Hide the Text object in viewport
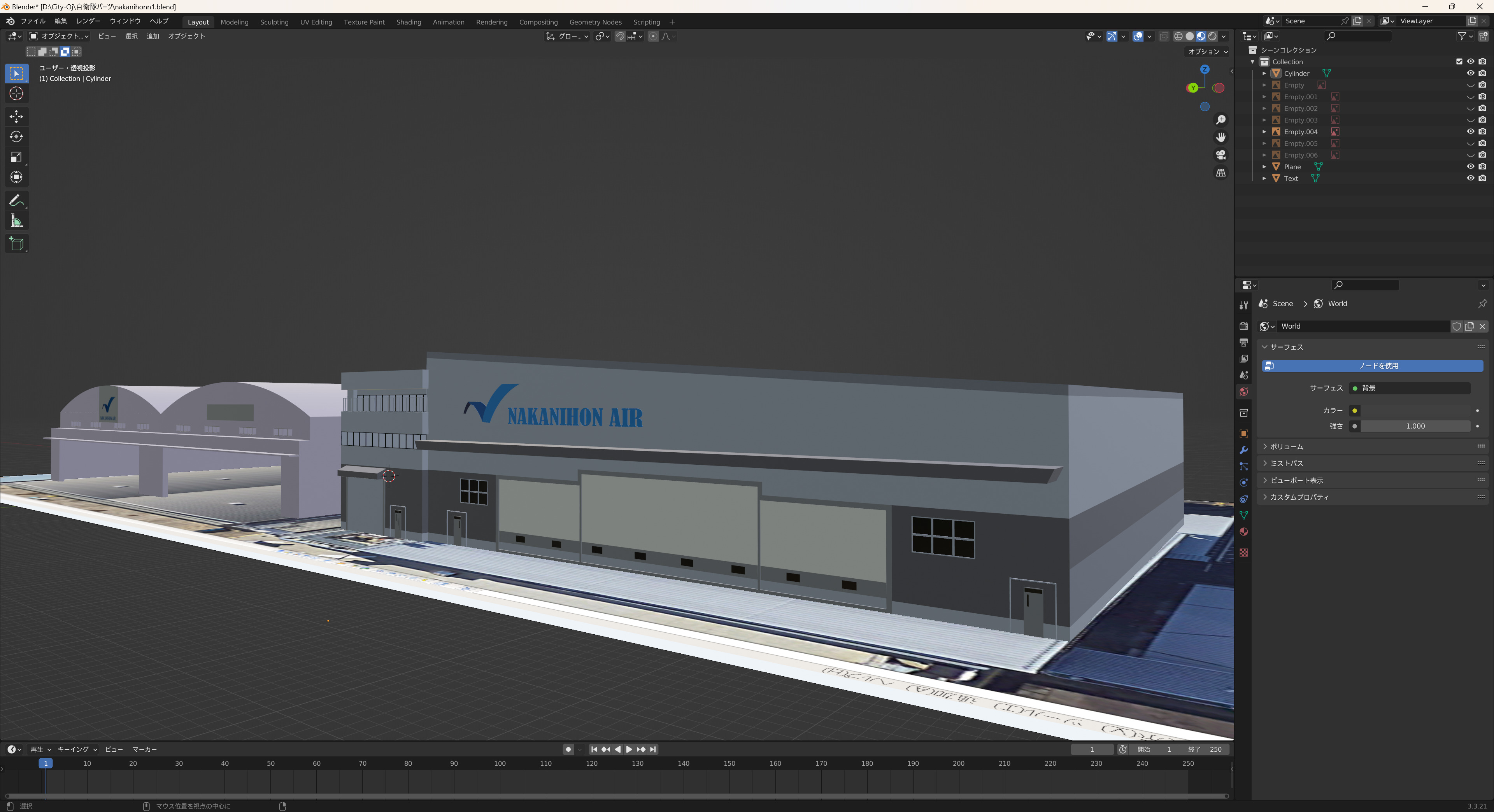 1470,178
